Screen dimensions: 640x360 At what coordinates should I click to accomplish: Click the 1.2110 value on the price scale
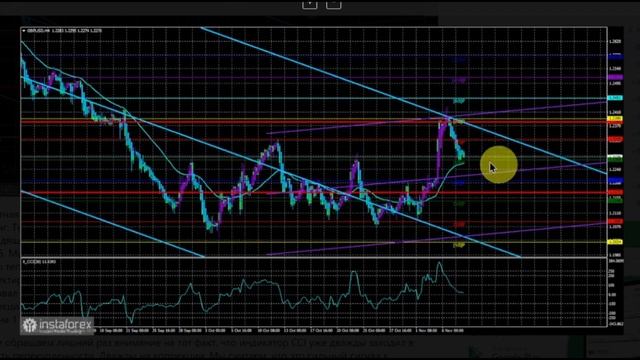(616, 213)
